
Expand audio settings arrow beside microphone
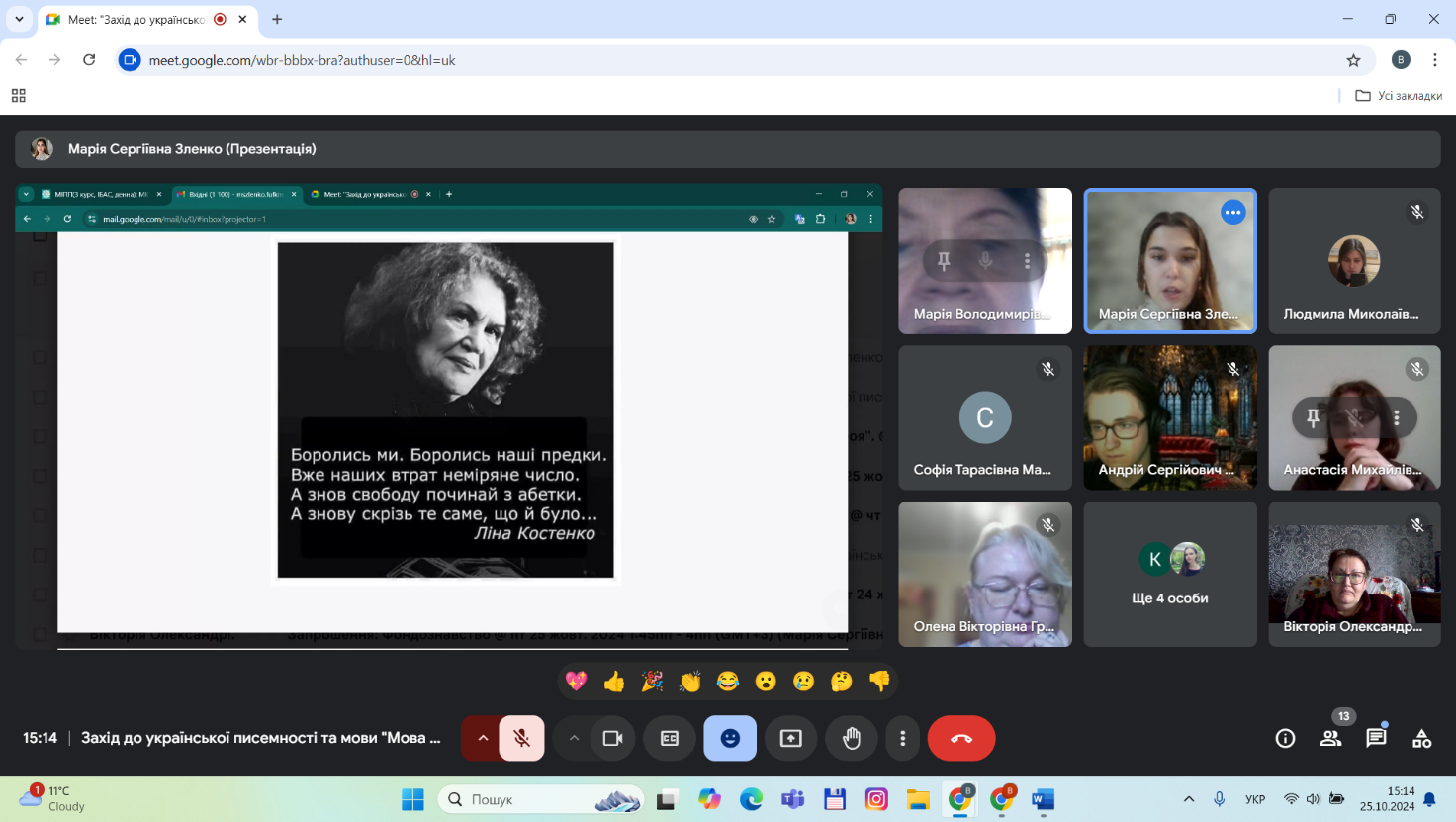(483, 738)
